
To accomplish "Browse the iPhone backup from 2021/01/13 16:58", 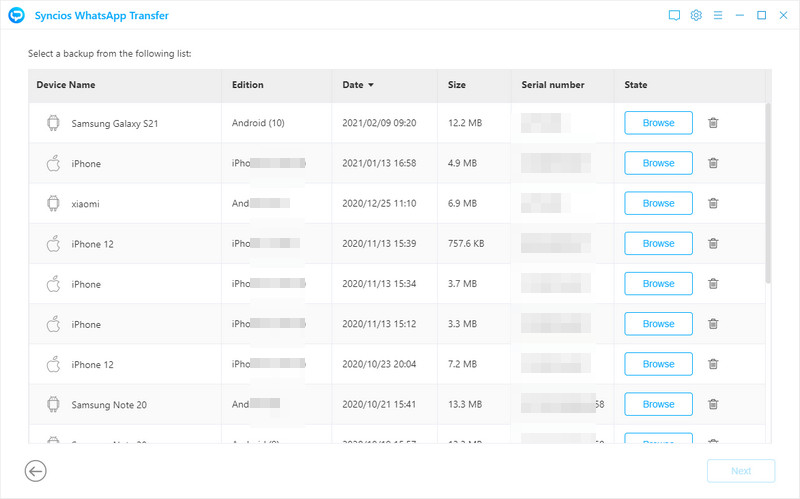I will coord(658,163).
